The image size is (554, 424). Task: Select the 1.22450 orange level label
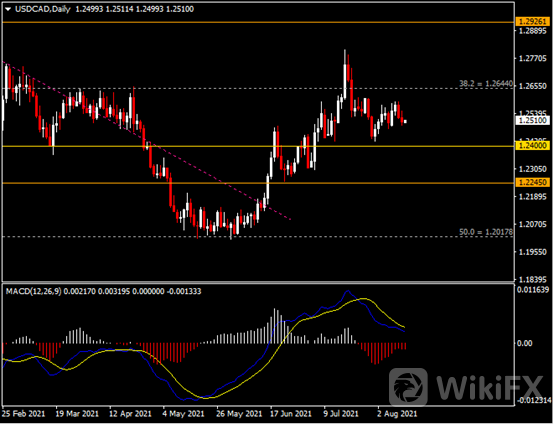(x=534, y=182)
